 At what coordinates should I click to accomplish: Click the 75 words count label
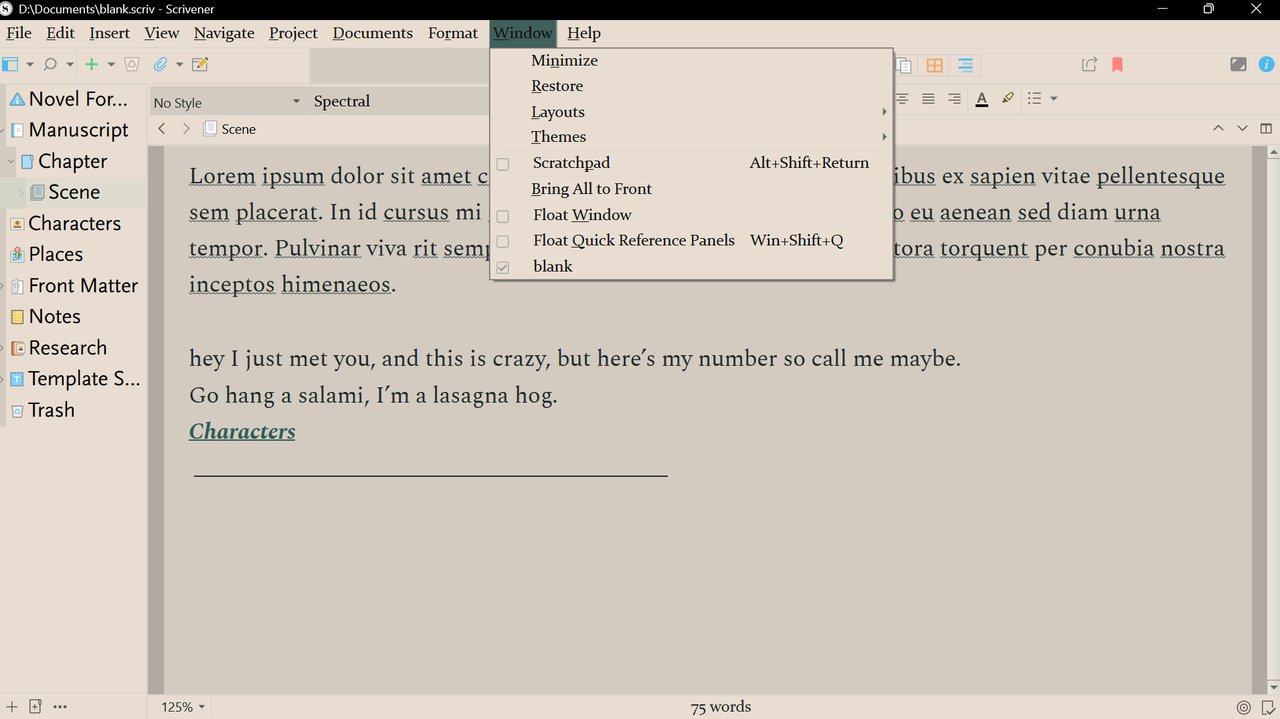pyautogui.click(x=721, y=707)
